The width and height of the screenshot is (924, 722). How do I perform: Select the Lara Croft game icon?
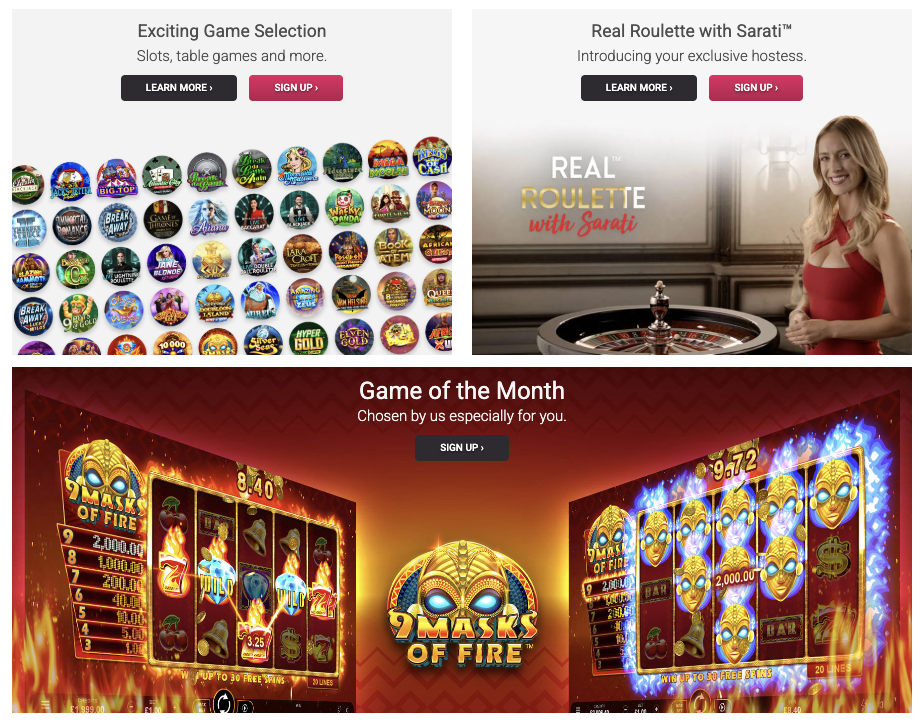[x=302, y=254]
